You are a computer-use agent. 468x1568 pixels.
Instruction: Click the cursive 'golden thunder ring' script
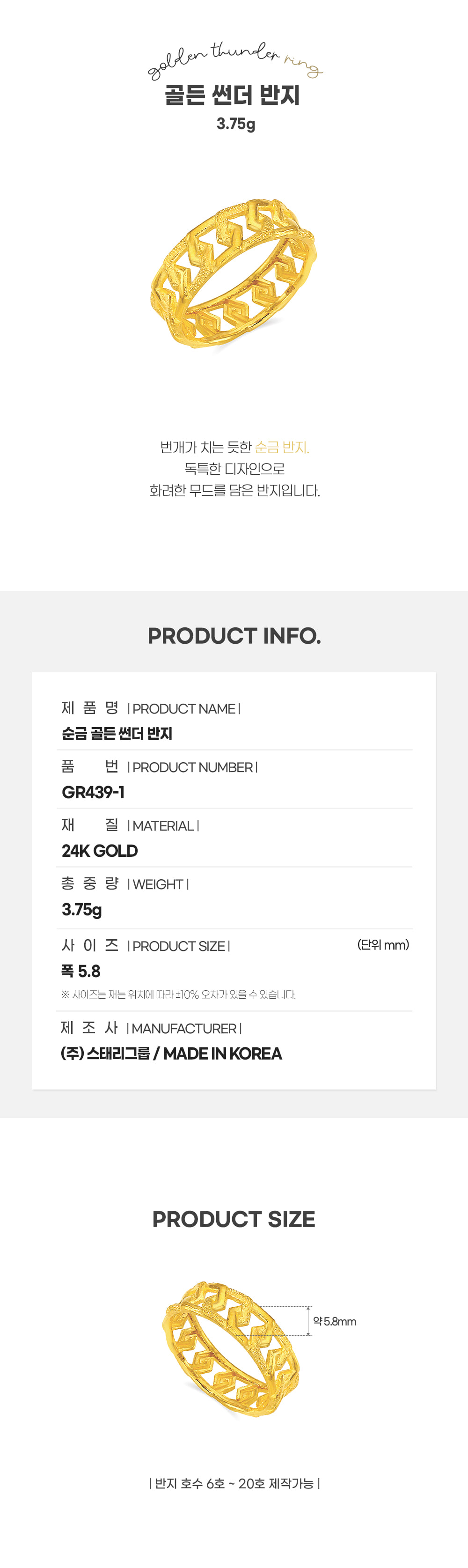pyautogui.click(x=235, y=60)
